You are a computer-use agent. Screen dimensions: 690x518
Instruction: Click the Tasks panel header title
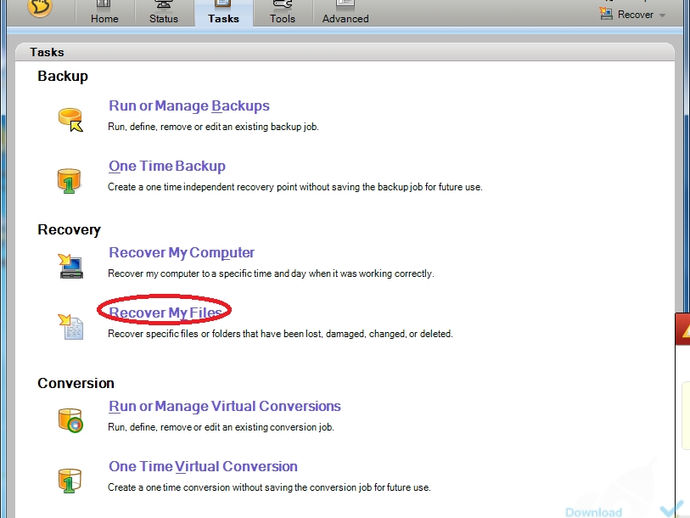47,52
